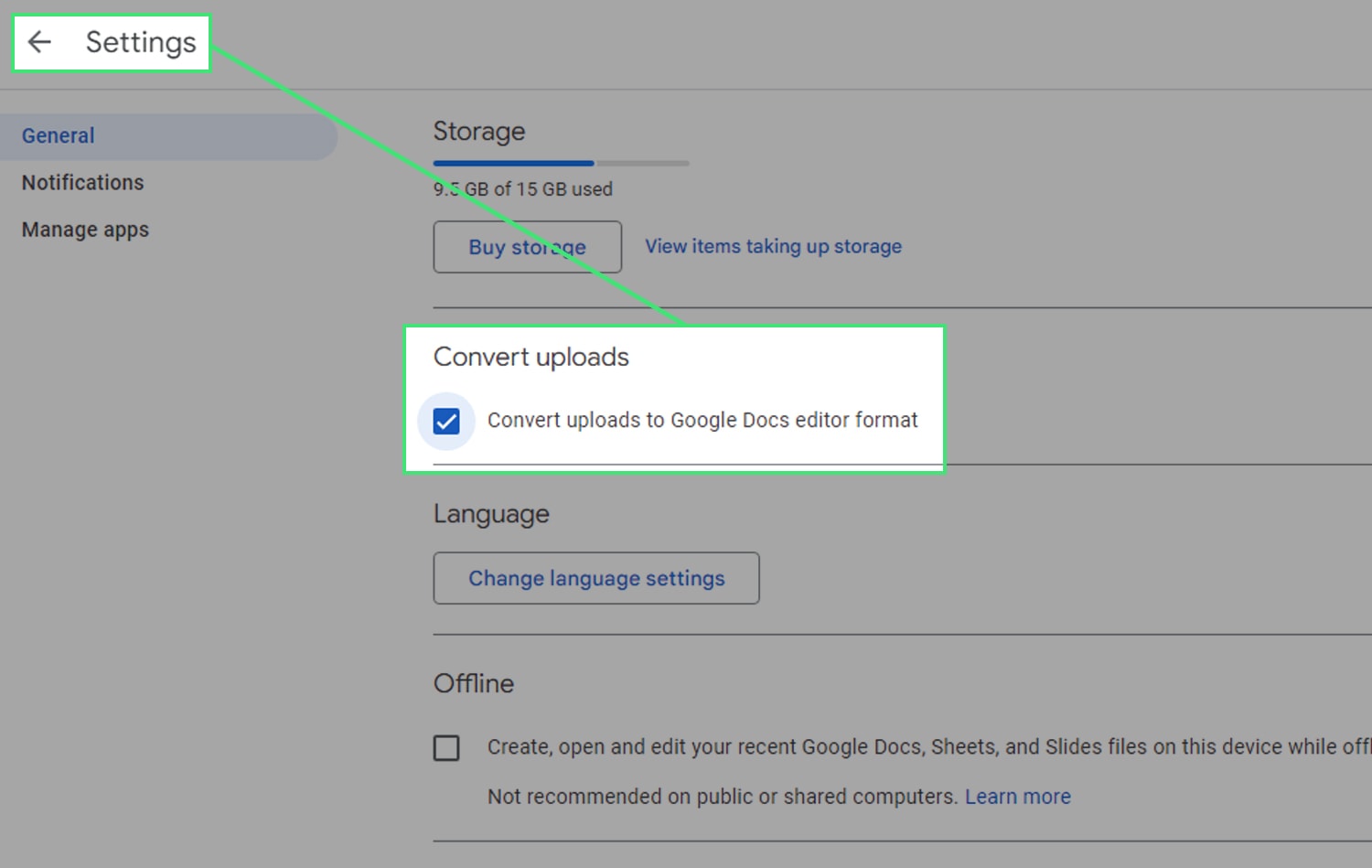This screenshot has height=868, width=1372.
Task: Select Notifications in the settings sidebar
Action: pyautogui.click(x=82, y=182)
